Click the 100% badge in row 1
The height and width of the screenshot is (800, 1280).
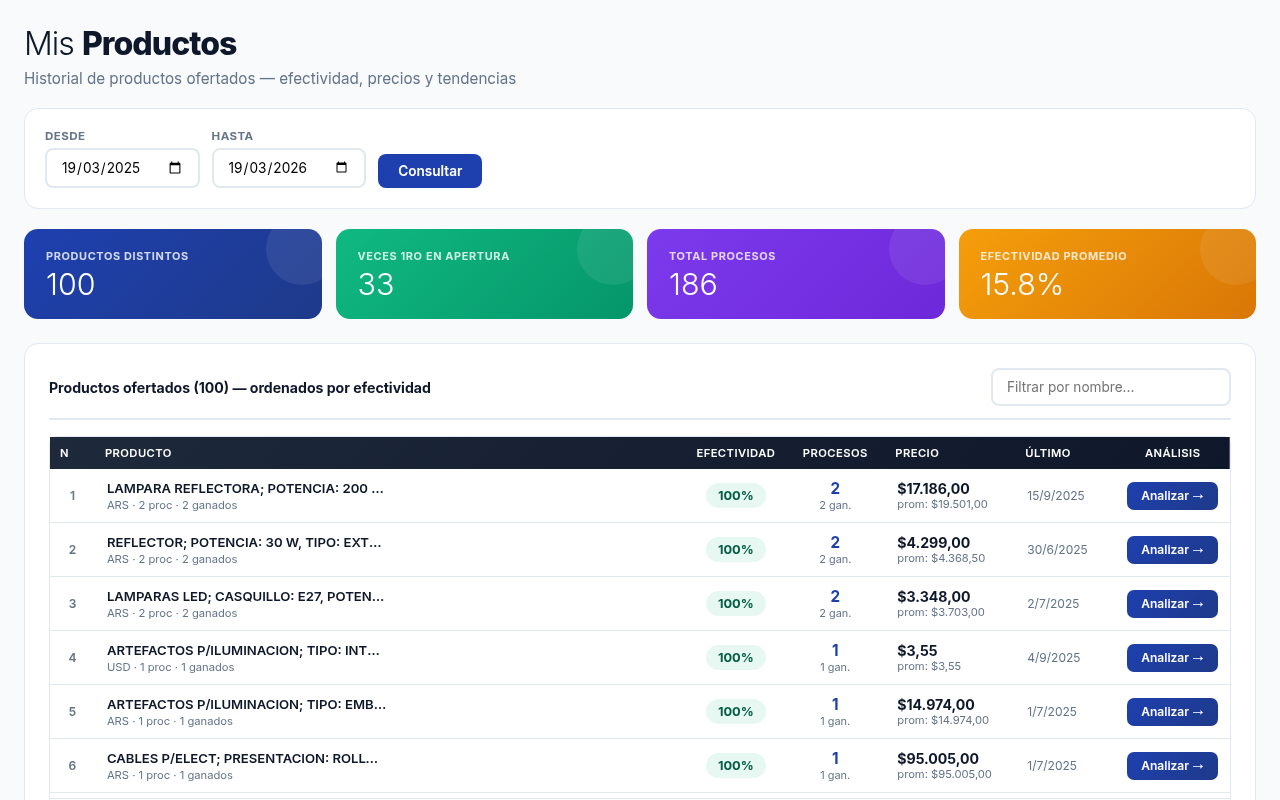735,496
